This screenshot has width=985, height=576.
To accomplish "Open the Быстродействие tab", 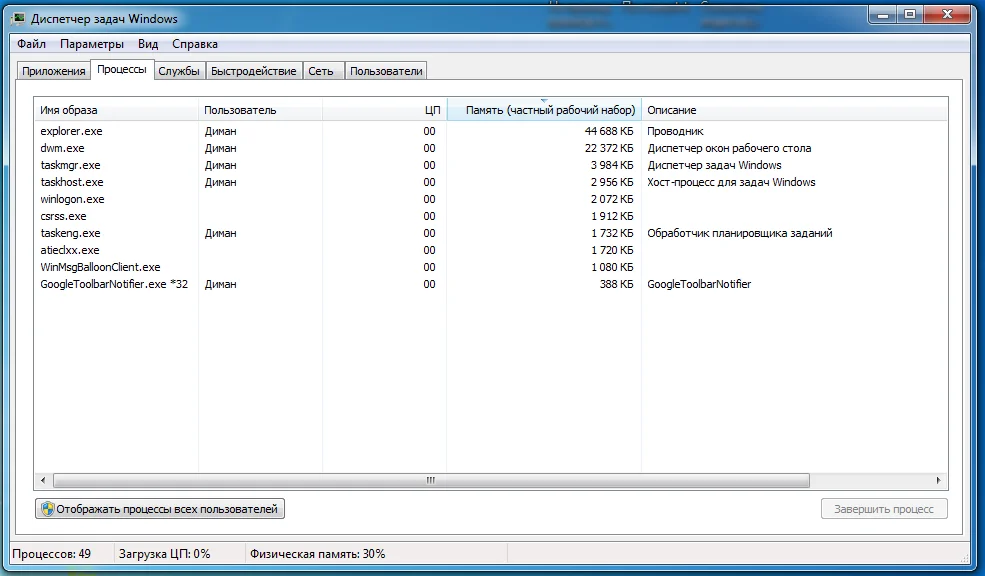I will (254, 71).
